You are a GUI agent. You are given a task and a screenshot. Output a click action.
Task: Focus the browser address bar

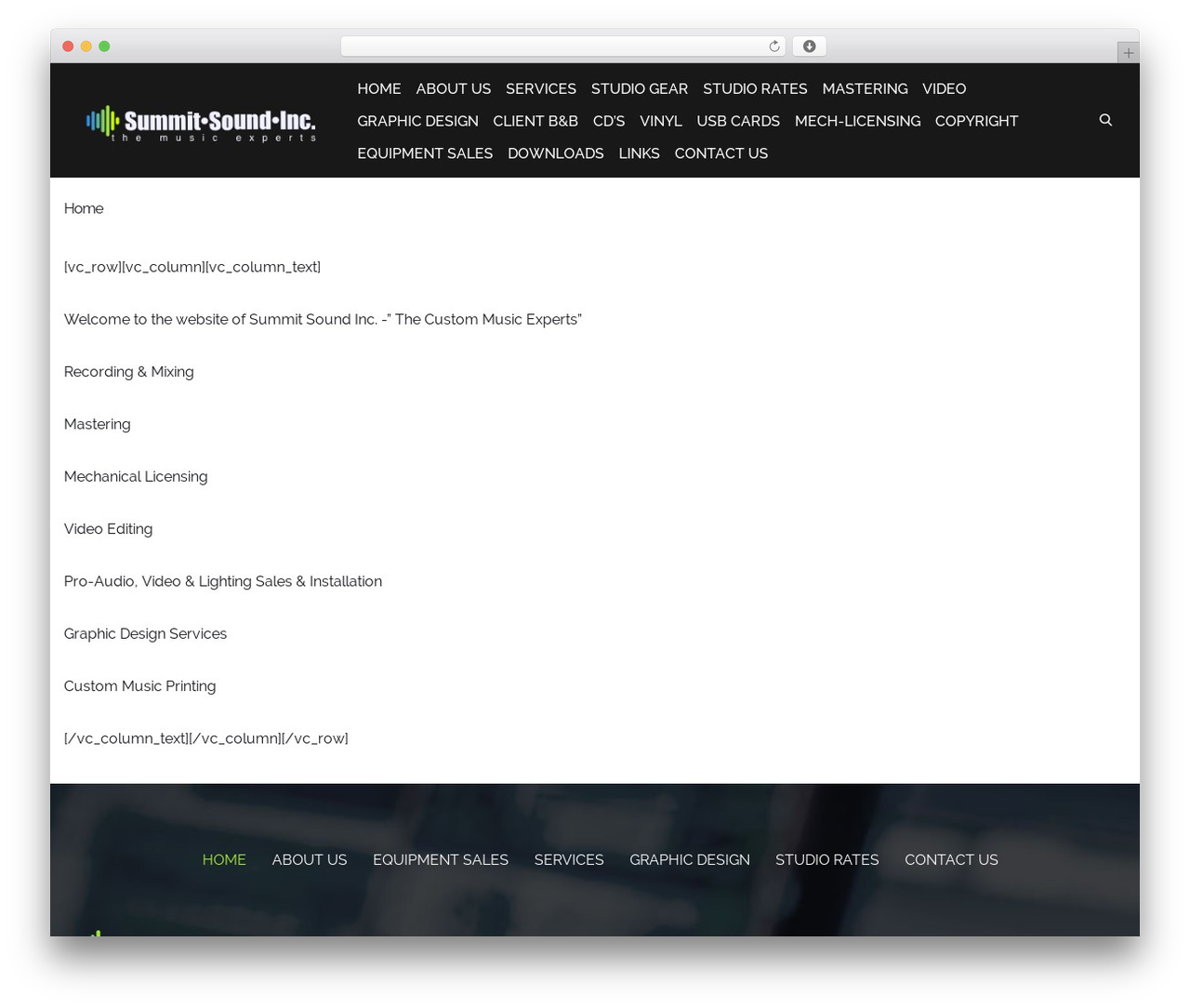[x=562, y=46]
